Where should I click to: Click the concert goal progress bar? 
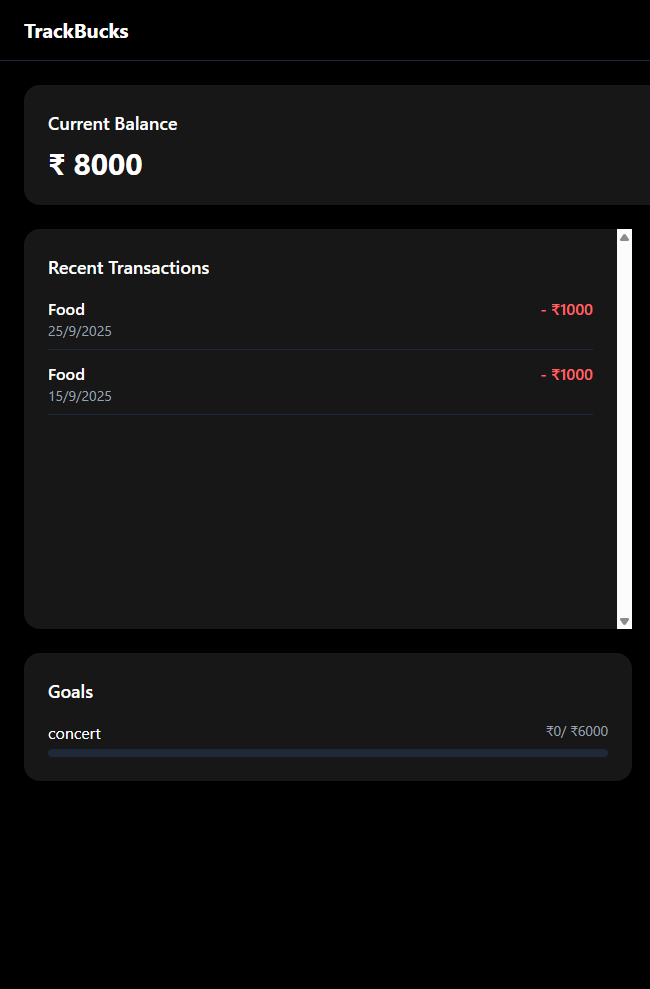pos(328,753)
